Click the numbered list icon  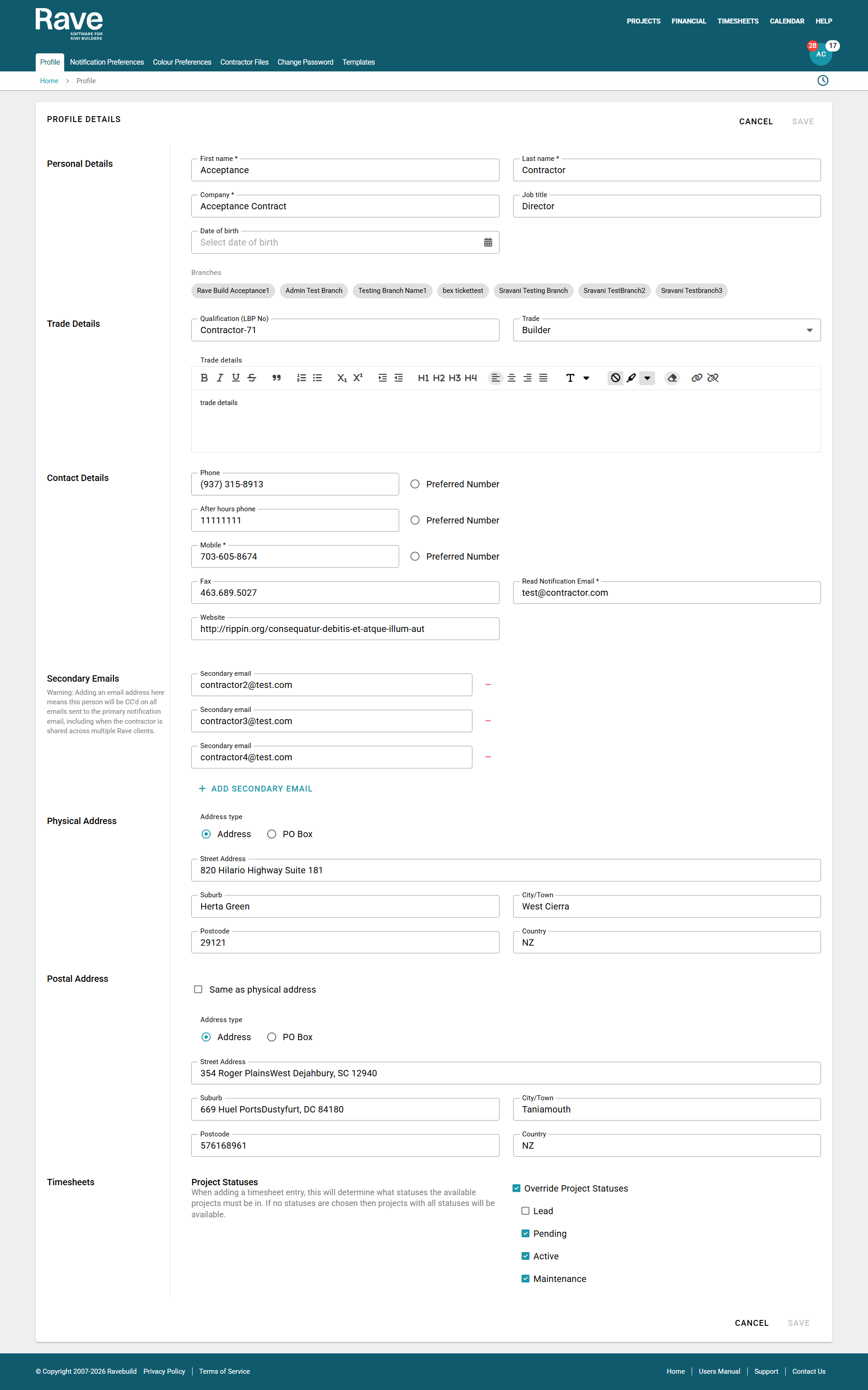(301, 377)
